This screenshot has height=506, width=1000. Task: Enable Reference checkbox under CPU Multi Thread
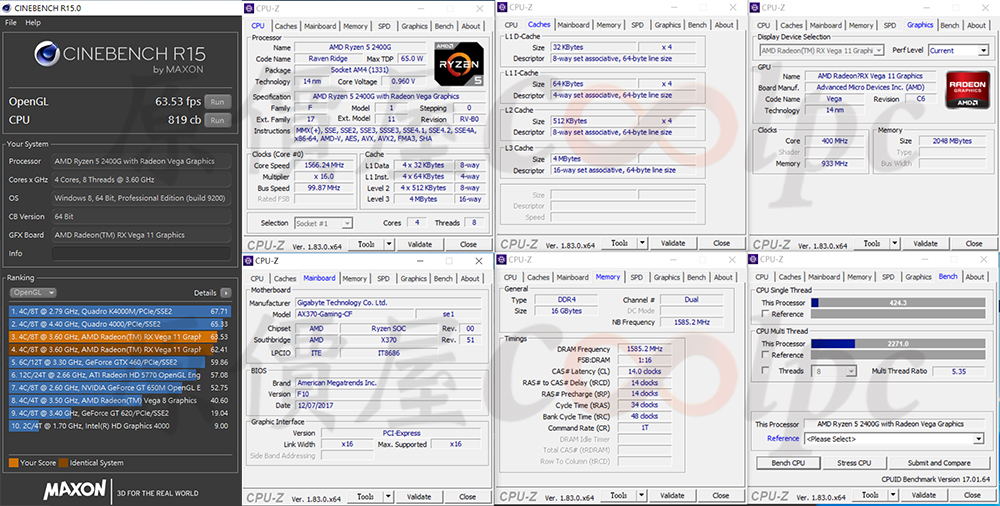click(x=765, y=355)
